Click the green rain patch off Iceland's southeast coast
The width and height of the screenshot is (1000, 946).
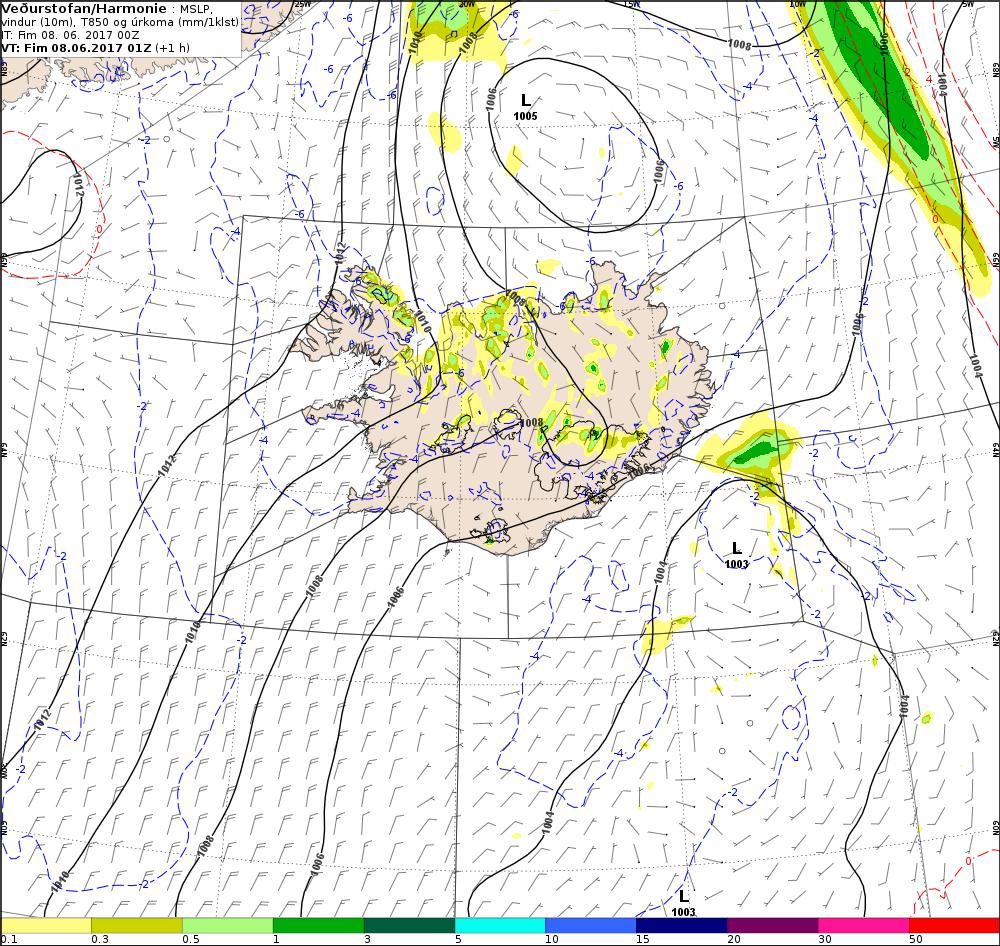click(758, 451)
